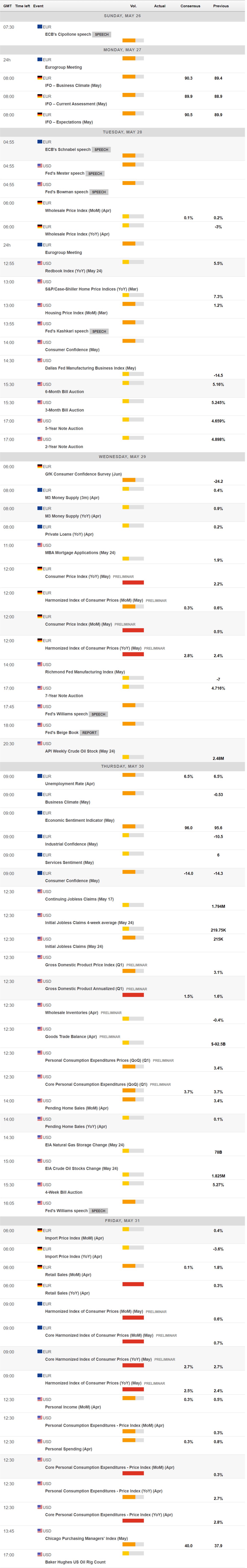Click the EU flag beside Unemployment Rate (Apr)
247x1568 pixels.
tap(40, 776)
